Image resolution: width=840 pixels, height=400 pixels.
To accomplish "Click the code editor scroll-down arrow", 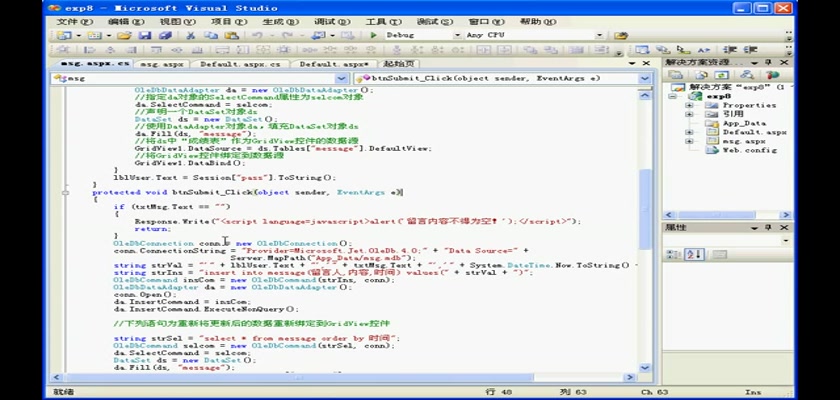I will point(644,368).
